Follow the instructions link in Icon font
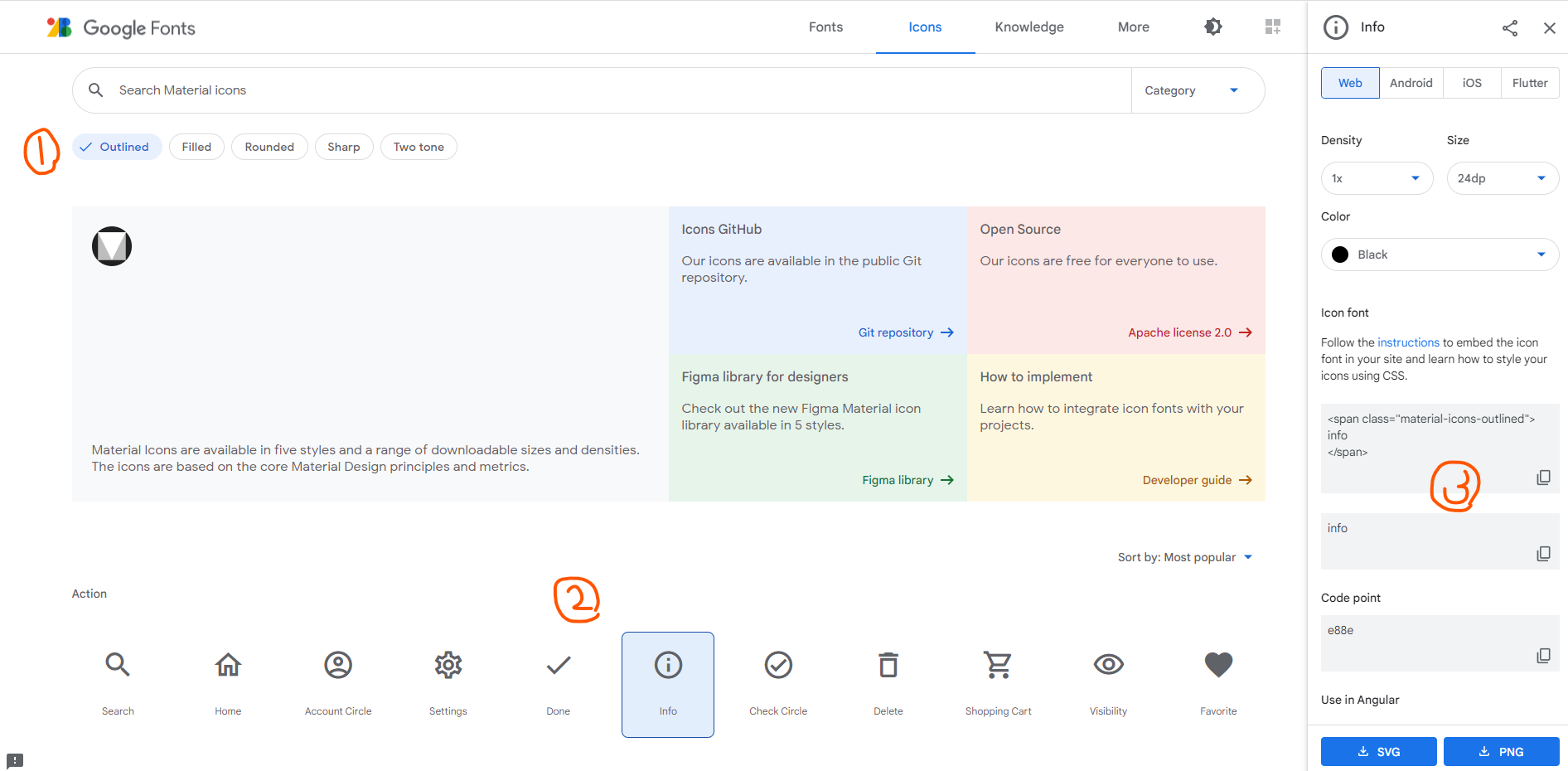The image size is (1568, 771). 1408,342
